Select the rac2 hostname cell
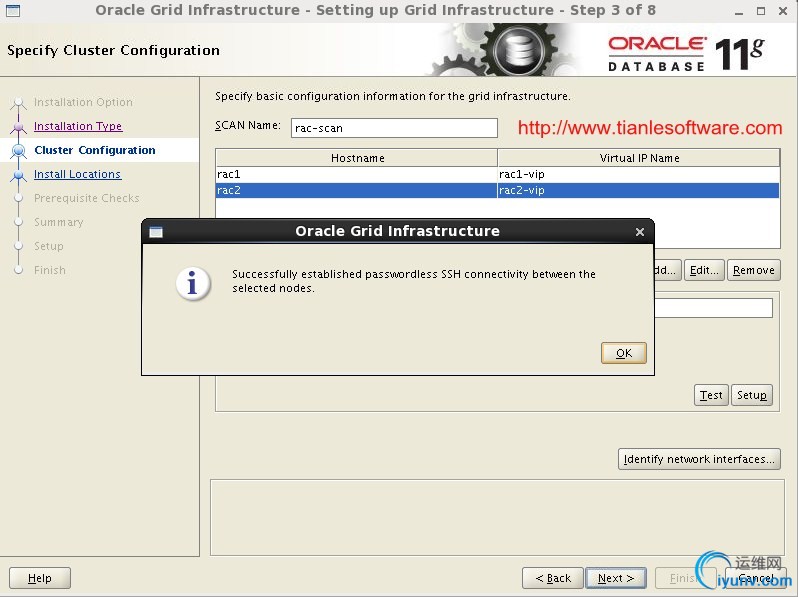Screen dimensions: 798x597 (x=356, y=190)
